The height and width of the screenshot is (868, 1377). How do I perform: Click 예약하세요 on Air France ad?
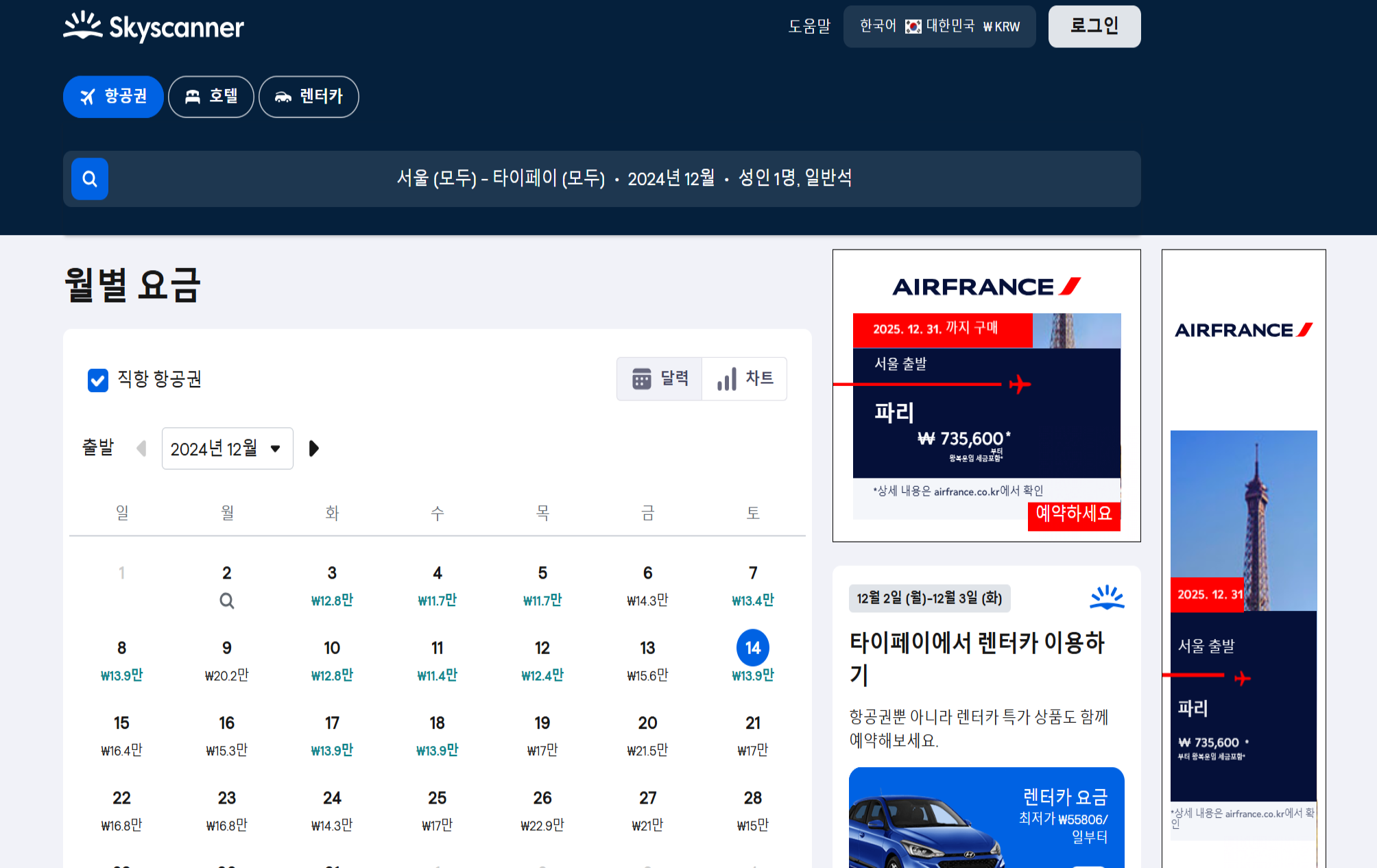(x=1074, y=515)
